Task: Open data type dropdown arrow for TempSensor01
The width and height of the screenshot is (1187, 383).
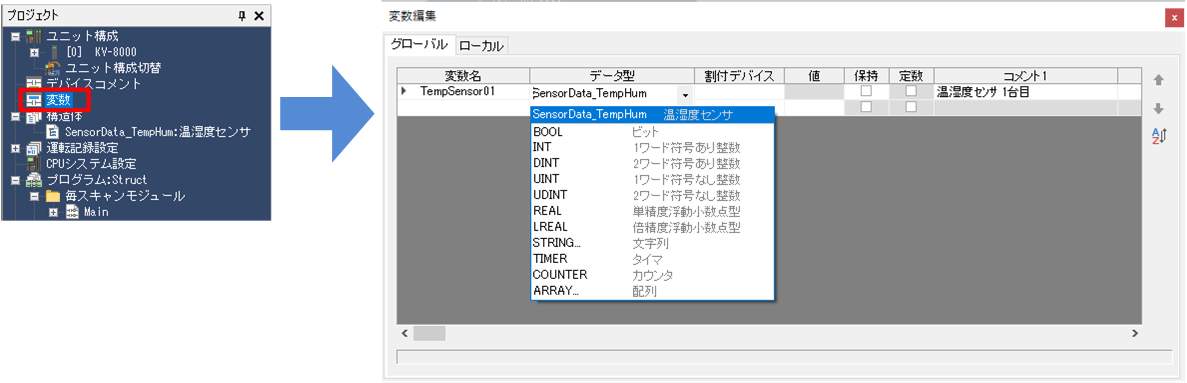Action: pos(685,95)
